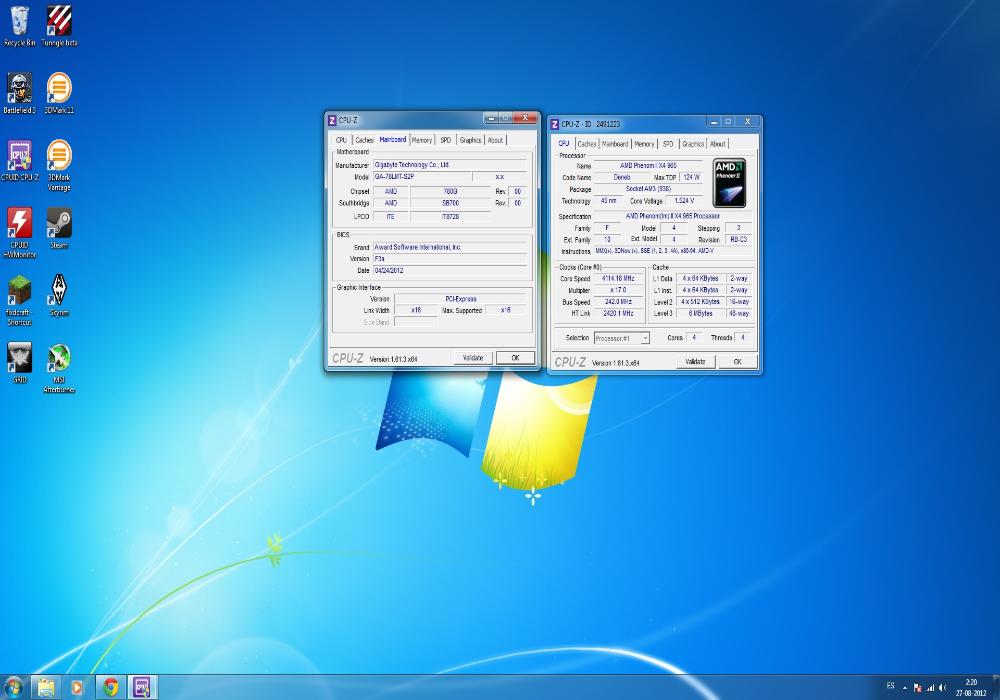Open About tab in right CPU-Z window

click(x=717, y=144)
